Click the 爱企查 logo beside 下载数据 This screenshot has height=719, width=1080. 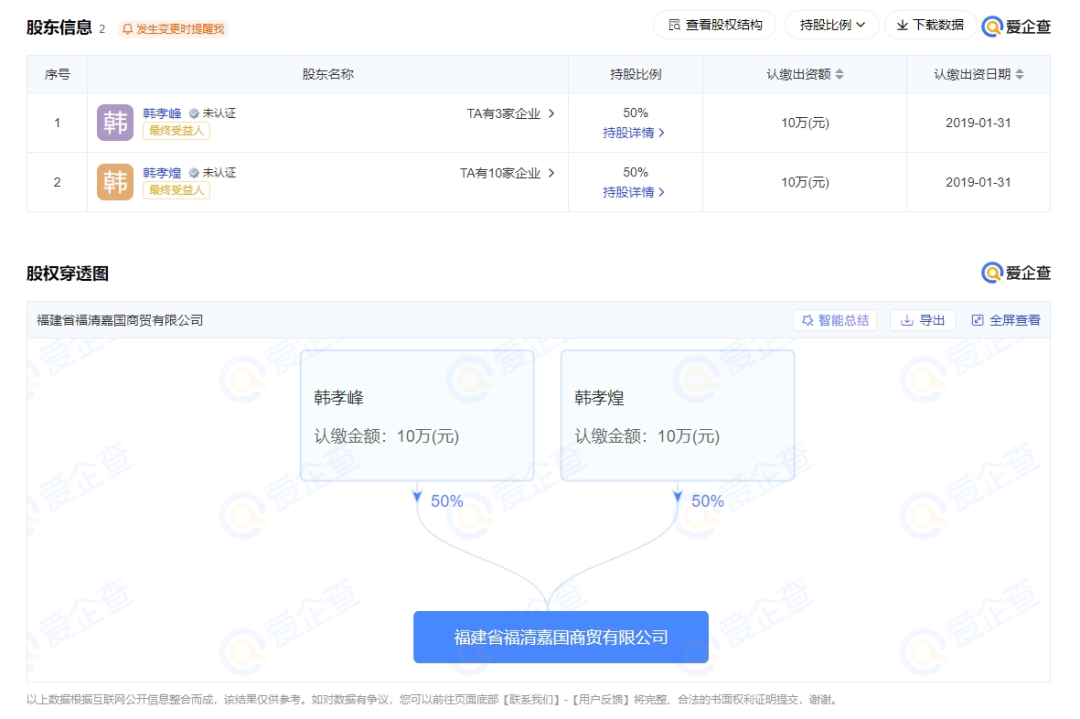click(x=1016, y=26)
